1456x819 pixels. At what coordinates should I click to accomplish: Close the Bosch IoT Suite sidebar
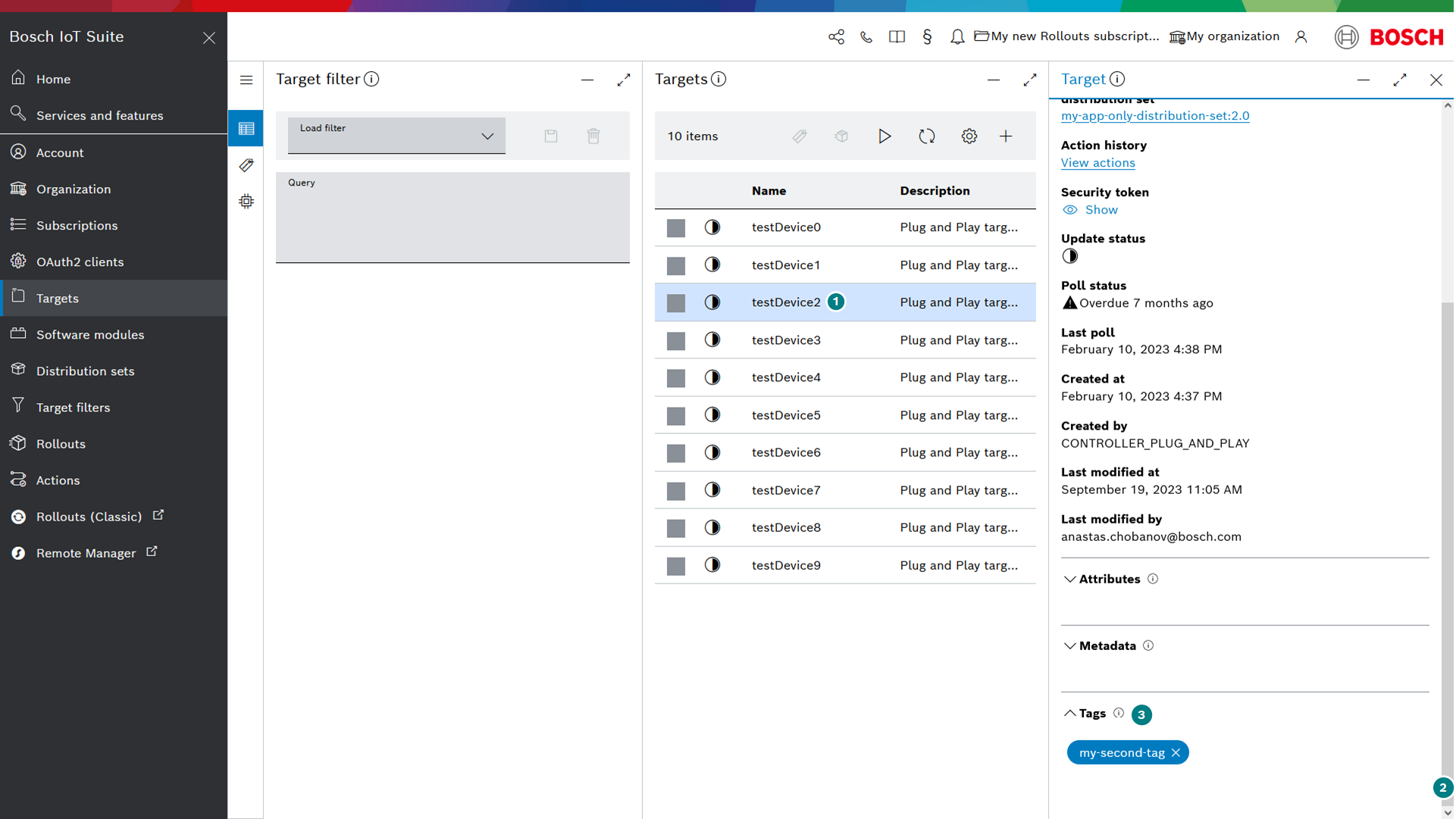click(x=209, y=37)
